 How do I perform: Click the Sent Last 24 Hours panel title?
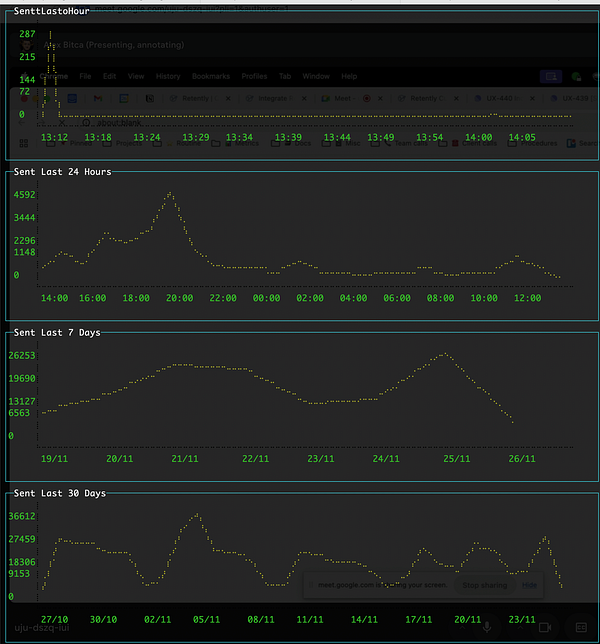point(62,172)
